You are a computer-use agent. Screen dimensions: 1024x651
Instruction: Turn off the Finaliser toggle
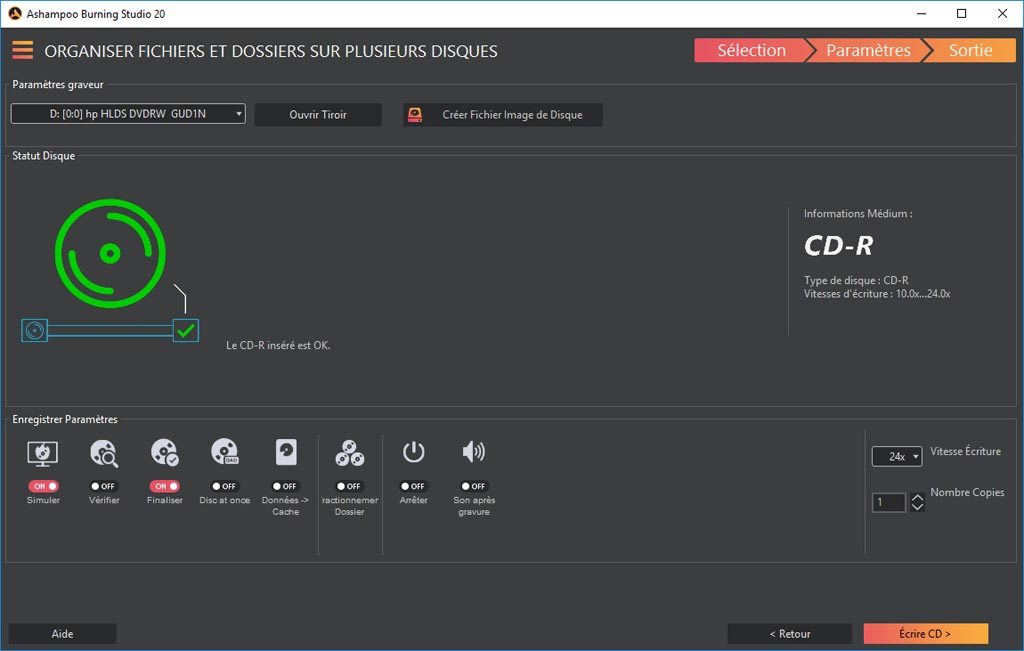click(165, 486)
